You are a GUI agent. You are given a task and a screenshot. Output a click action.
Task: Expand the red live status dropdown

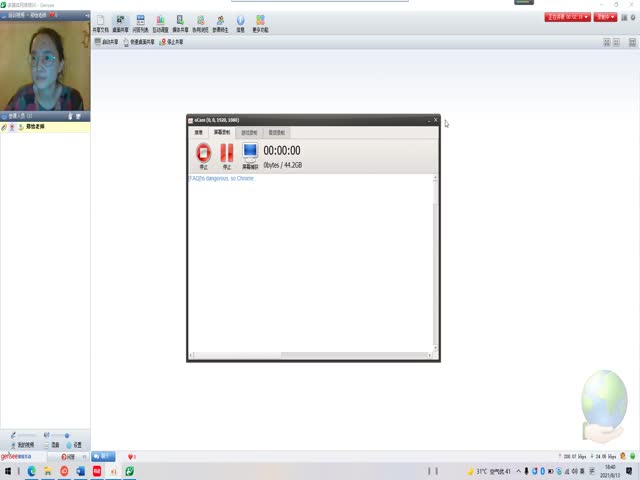point(567,17)
